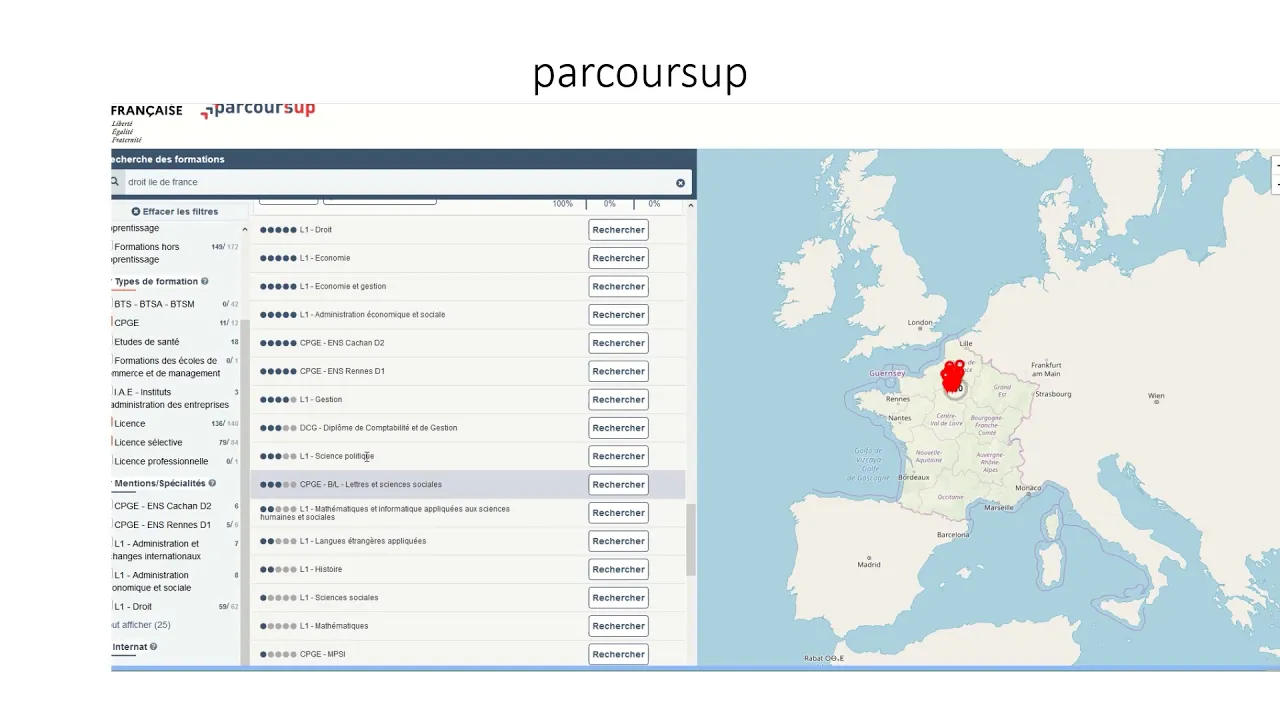Collapse the apprentissage section with the chevron
This screenshot has height=720, width=1280.
[245, 230]
